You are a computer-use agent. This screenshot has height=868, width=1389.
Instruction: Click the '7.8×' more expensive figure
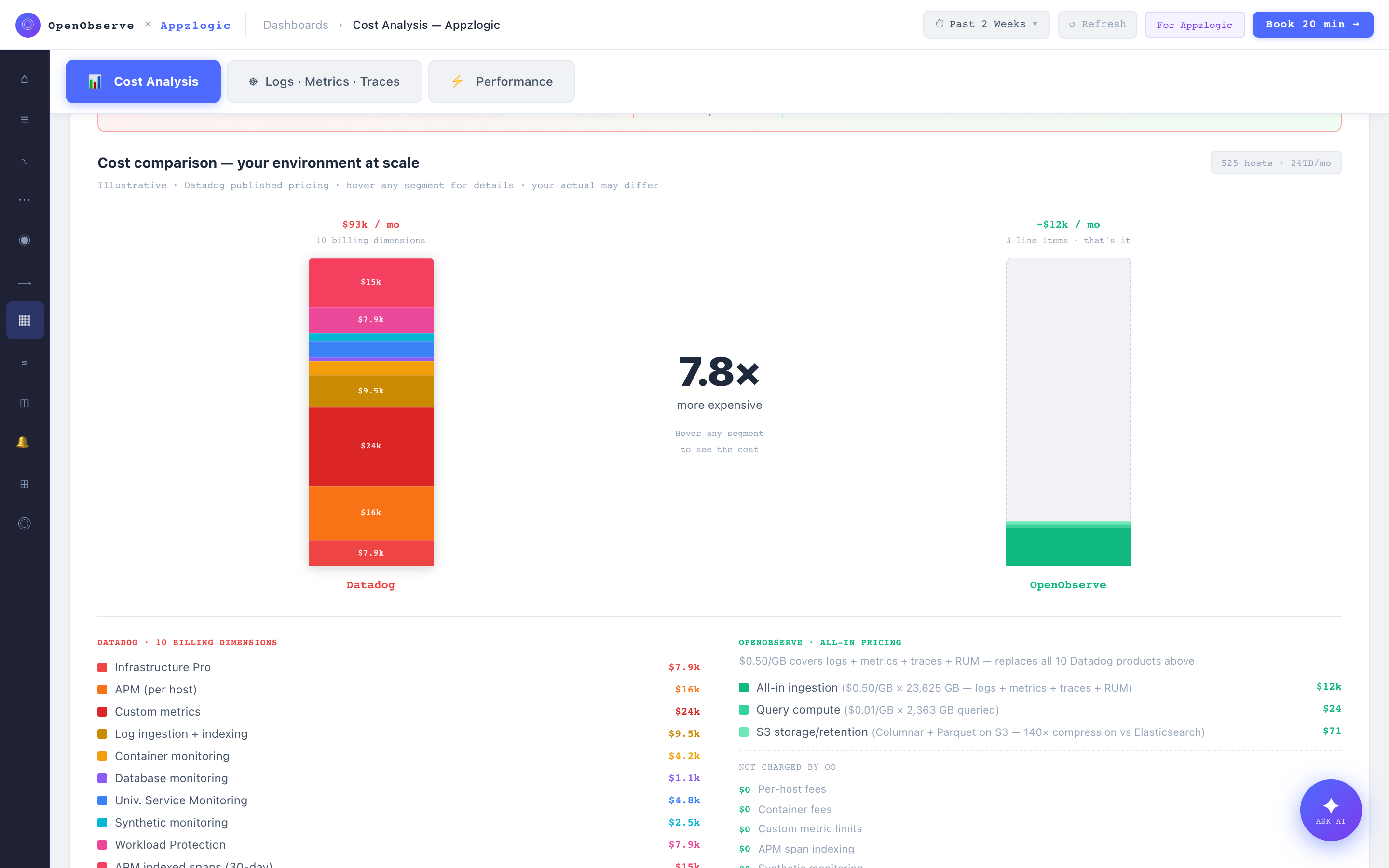tap(719, 372)
